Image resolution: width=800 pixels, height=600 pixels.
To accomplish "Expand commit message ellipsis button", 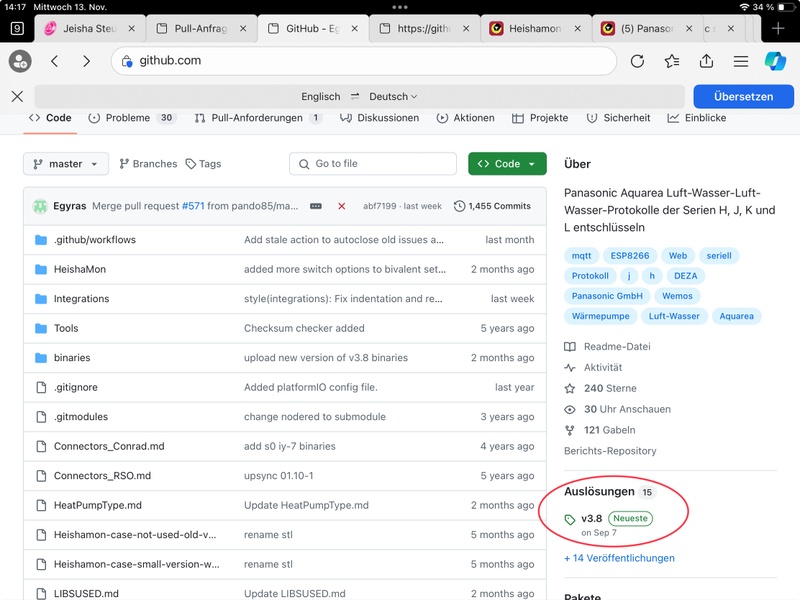I will point(316,206).
